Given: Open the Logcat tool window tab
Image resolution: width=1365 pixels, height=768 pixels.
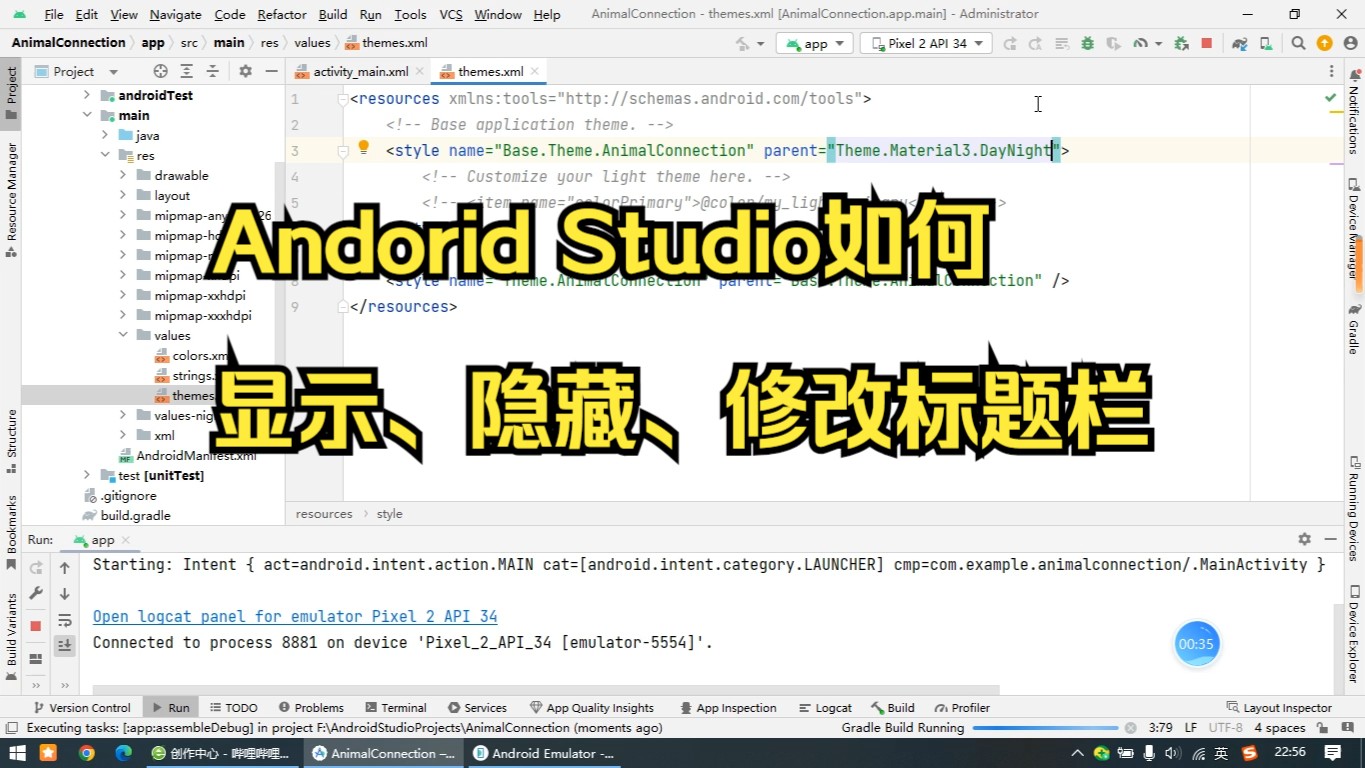Looking at the screenshot, I should tap(824, 707).
